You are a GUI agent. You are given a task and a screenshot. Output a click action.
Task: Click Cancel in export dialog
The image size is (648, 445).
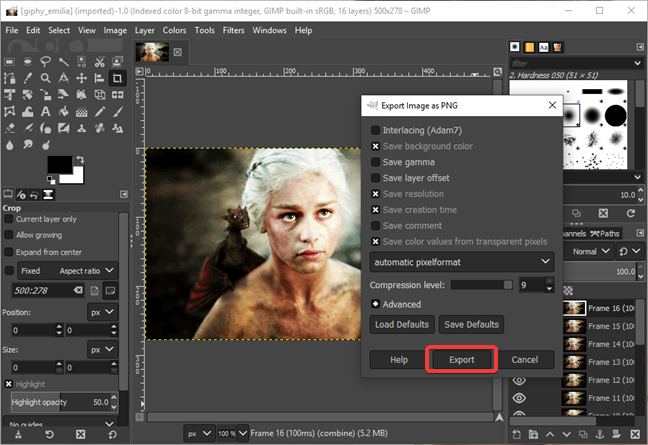[525, 359]
